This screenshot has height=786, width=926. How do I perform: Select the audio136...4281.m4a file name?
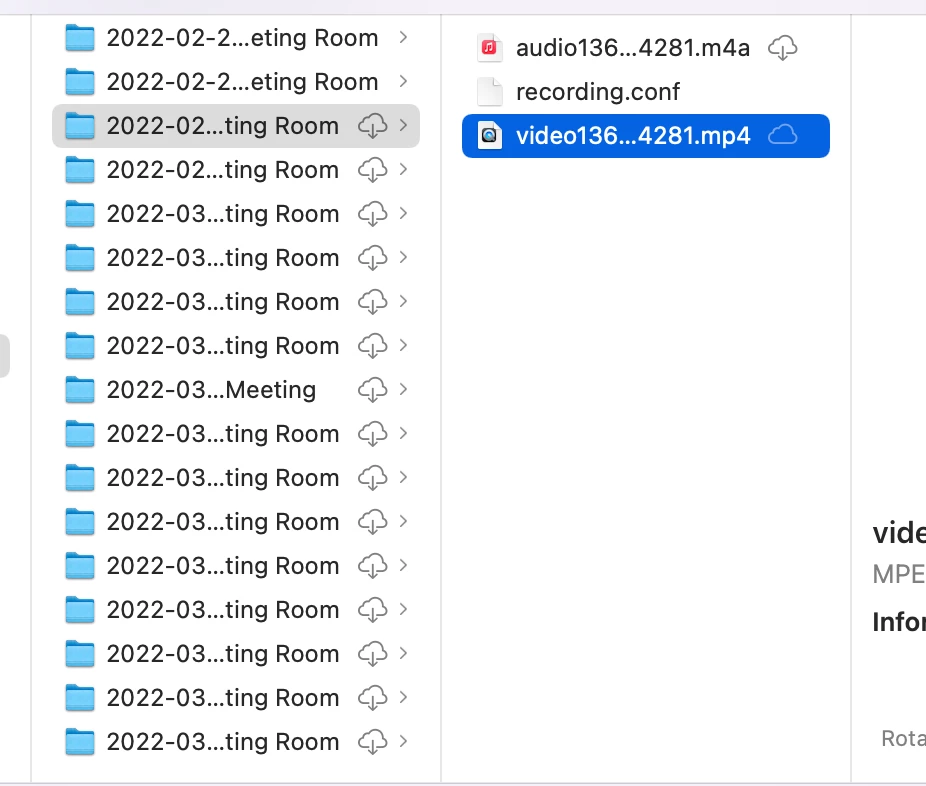[632, 48]
